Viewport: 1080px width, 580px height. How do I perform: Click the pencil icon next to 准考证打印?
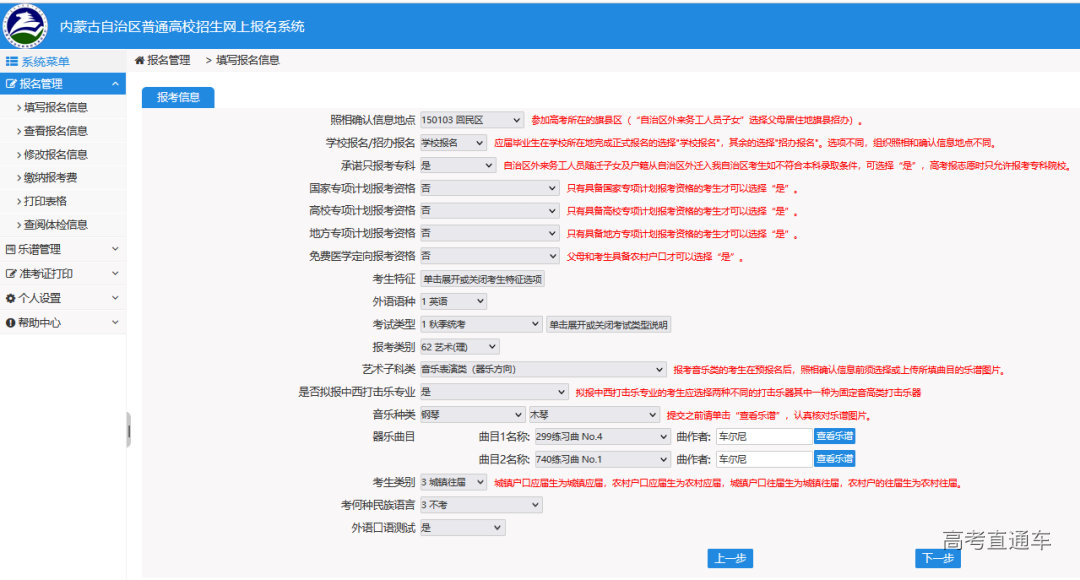point(10,272)
